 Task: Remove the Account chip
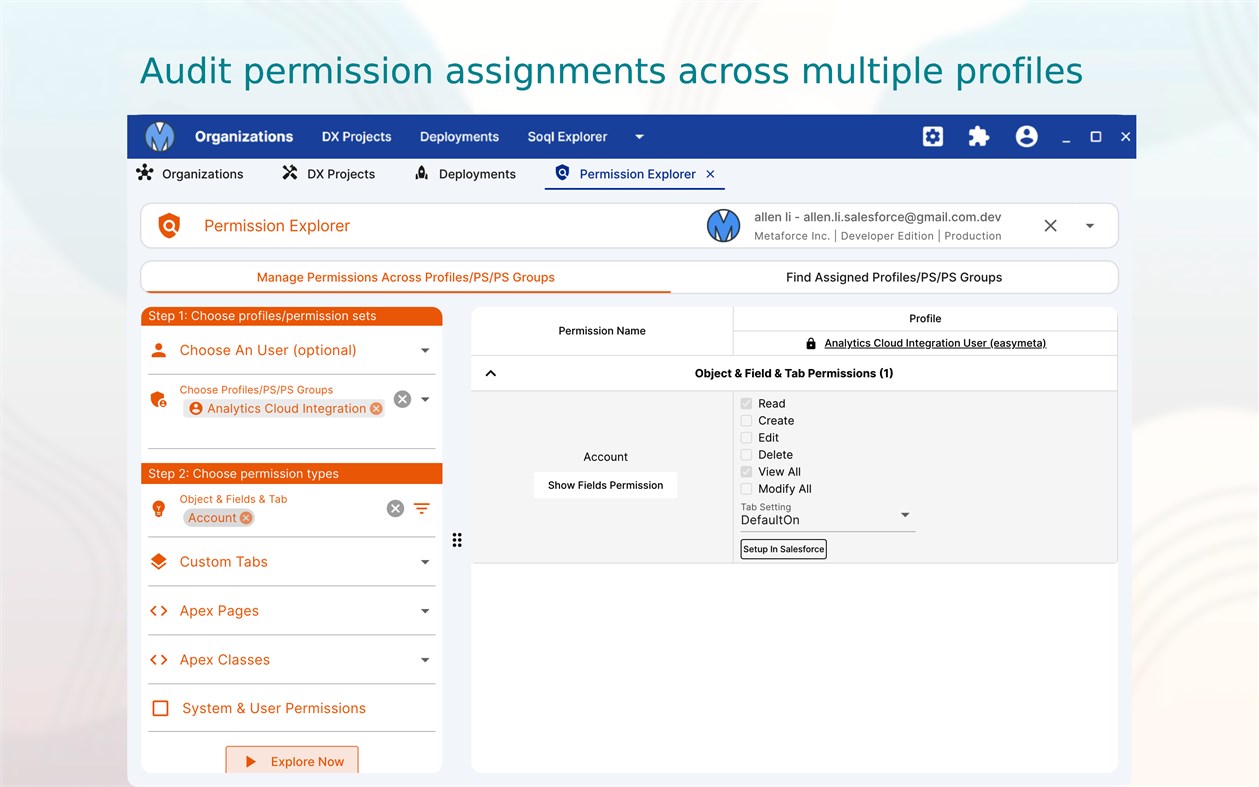246,518
